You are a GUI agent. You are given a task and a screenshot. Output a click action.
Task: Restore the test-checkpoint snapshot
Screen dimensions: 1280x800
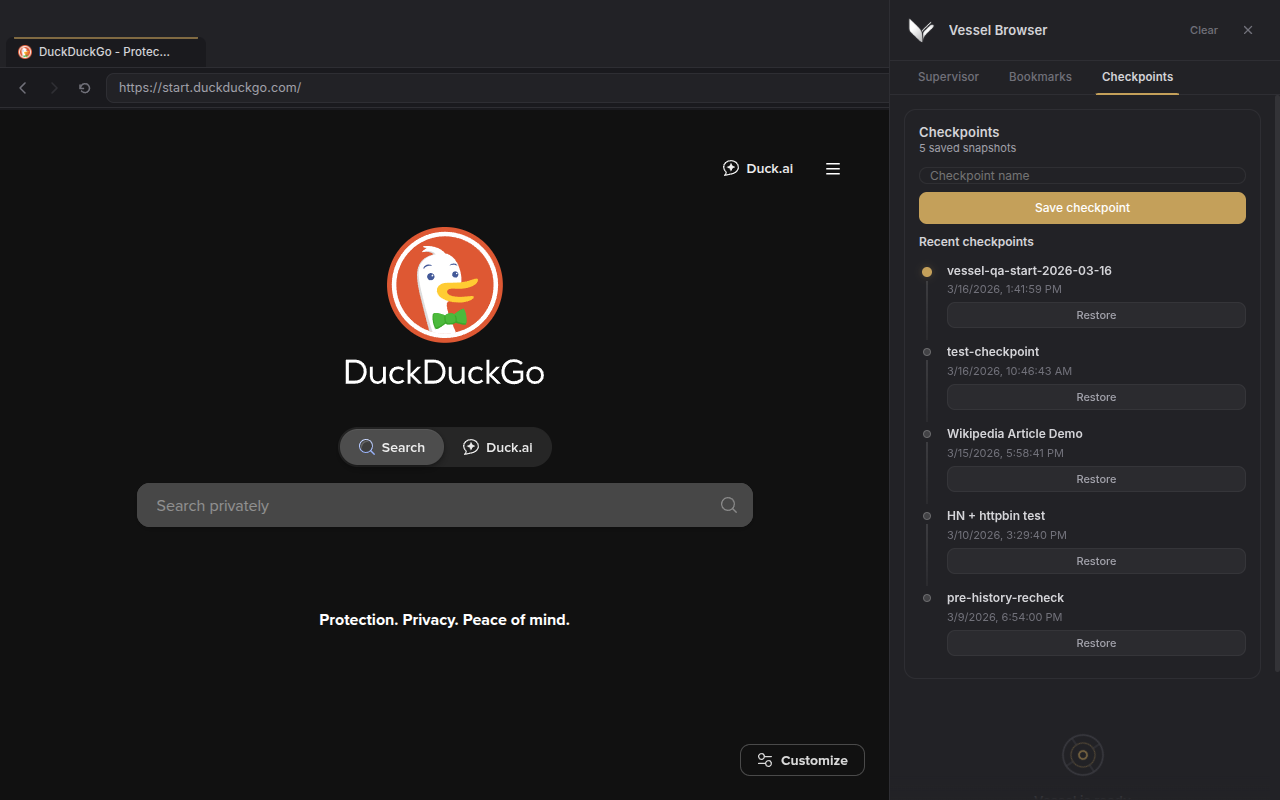coord(1096,397)
